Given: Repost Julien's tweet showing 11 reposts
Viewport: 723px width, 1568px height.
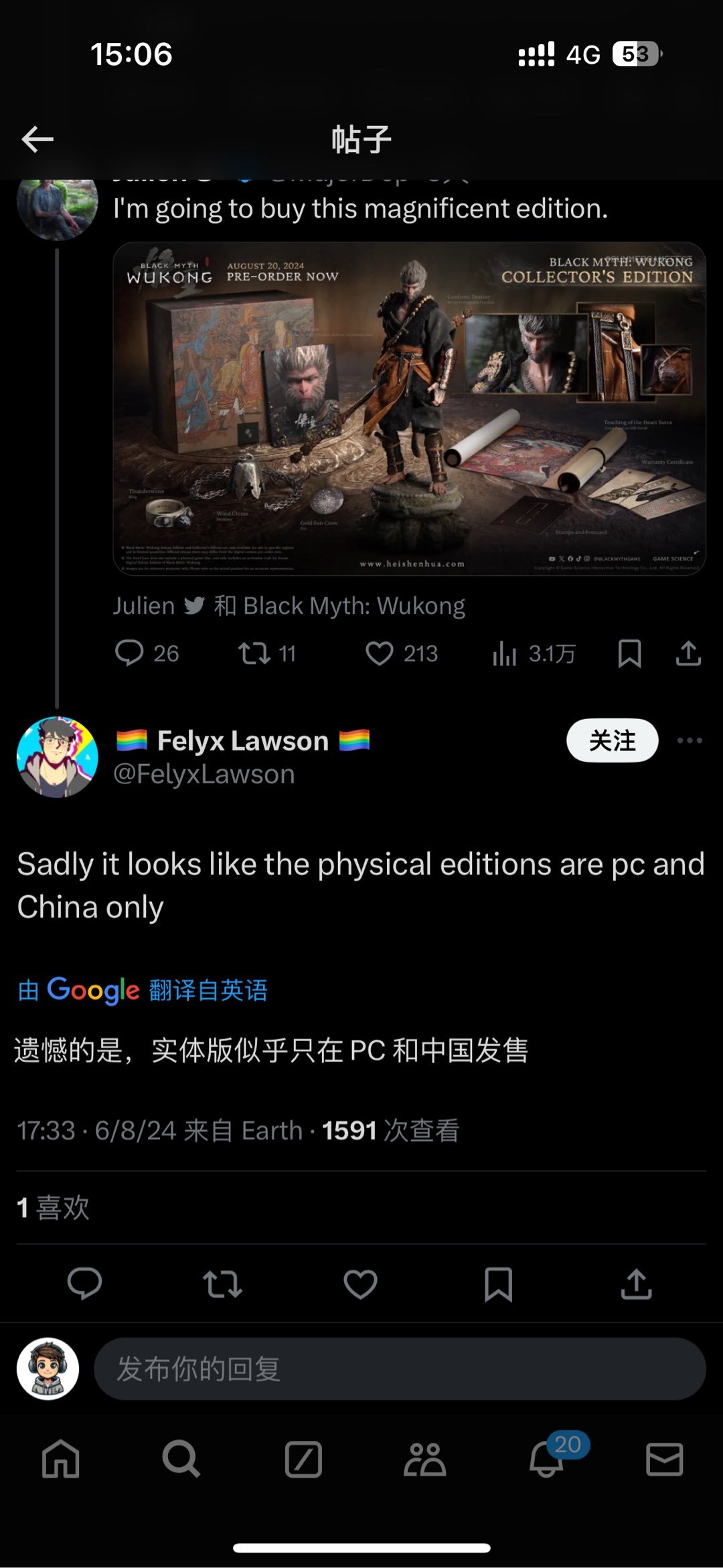Looking at the screenshot, I should point(267,653).
